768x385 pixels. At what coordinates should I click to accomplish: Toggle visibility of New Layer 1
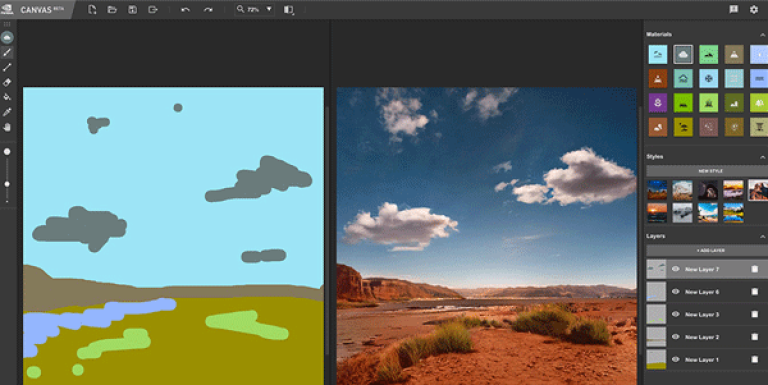pos(675,359)
